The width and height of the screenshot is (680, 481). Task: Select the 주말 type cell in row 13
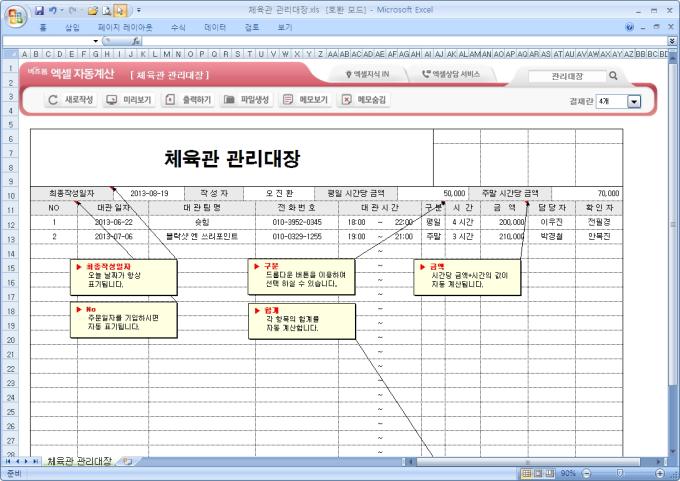pyautogui.click(x=433, y=237)
